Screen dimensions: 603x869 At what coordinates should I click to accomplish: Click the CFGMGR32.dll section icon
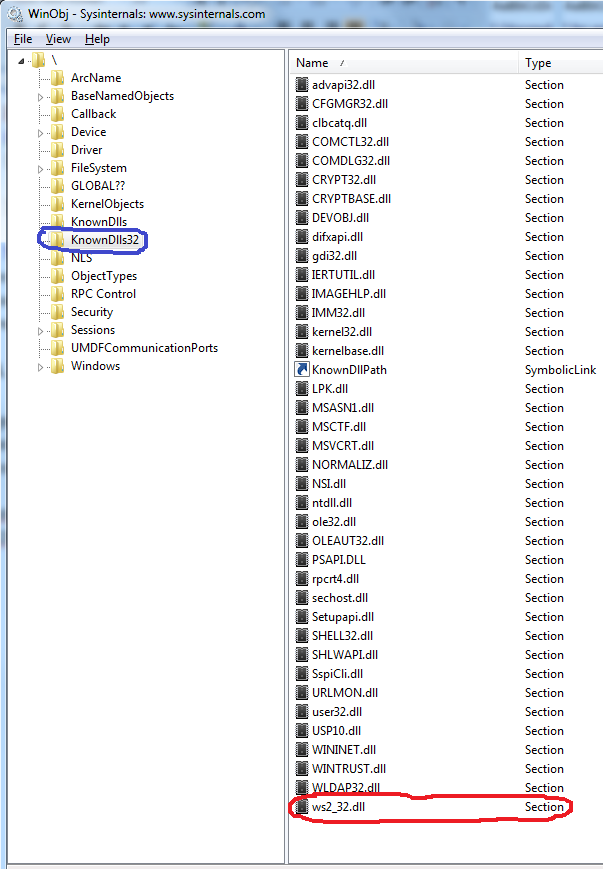coord(302,104)
